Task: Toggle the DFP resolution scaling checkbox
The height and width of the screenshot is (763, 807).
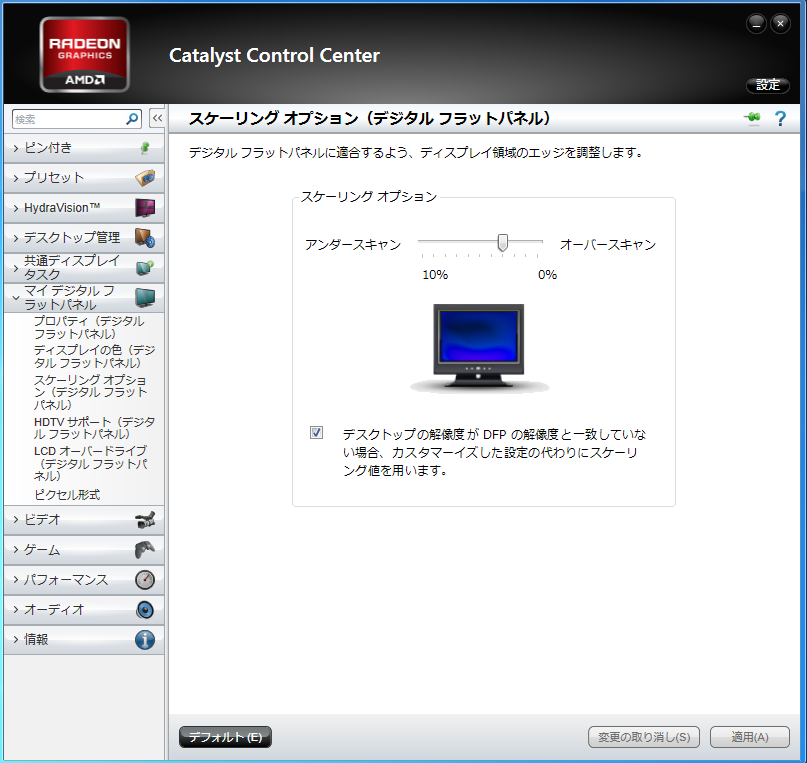Action: click(x=317, y=433)
